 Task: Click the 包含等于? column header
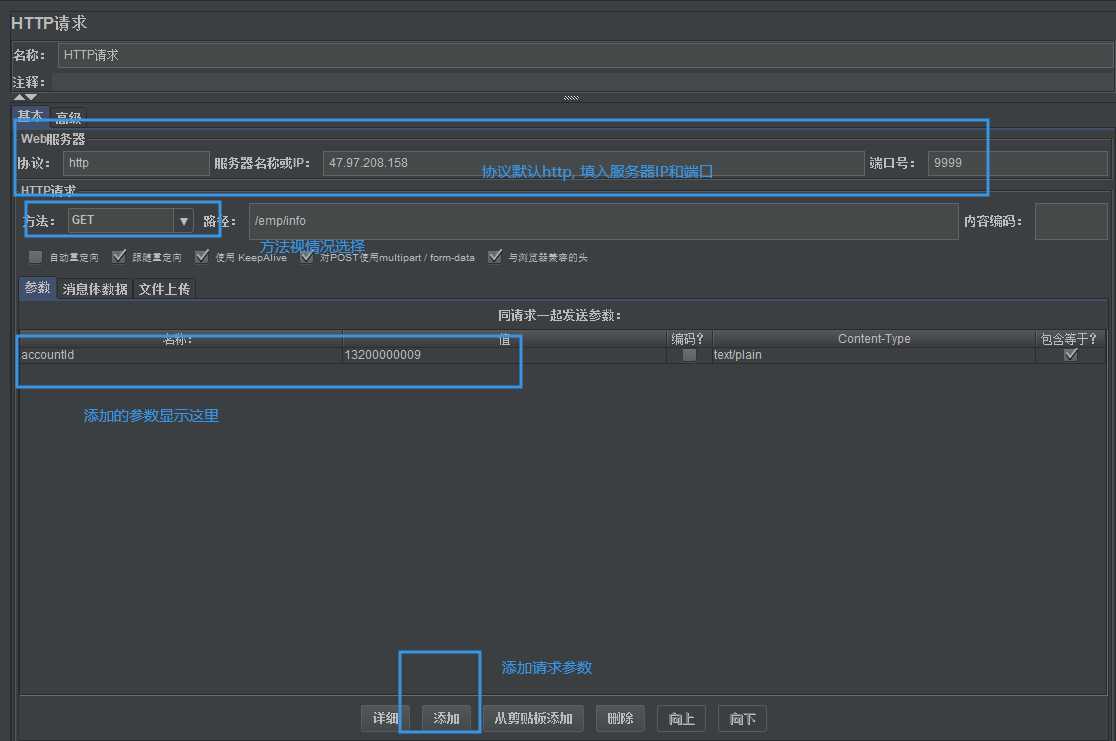(x=1070, y=339)
